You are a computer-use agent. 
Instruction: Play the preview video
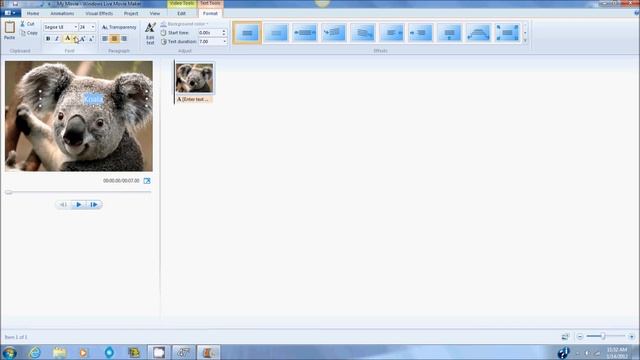[78, 204]
